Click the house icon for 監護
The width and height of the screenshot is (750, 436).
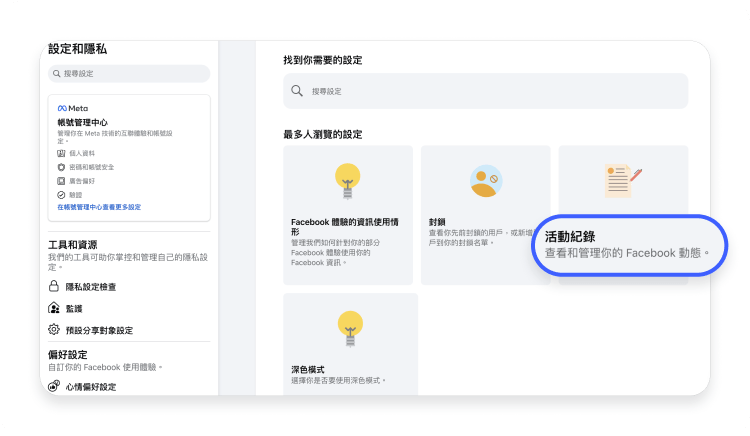click(x=54, y=308)
